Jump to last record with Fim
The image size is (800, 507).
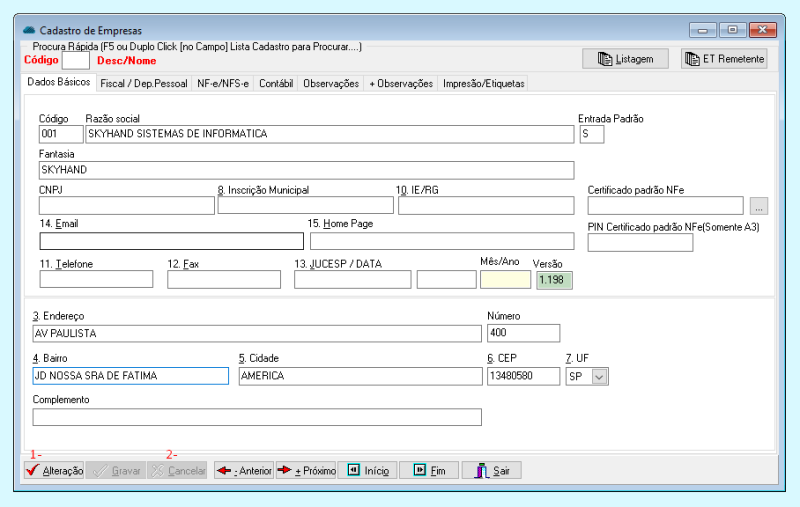pyautogui.click(x=429, y=470)
